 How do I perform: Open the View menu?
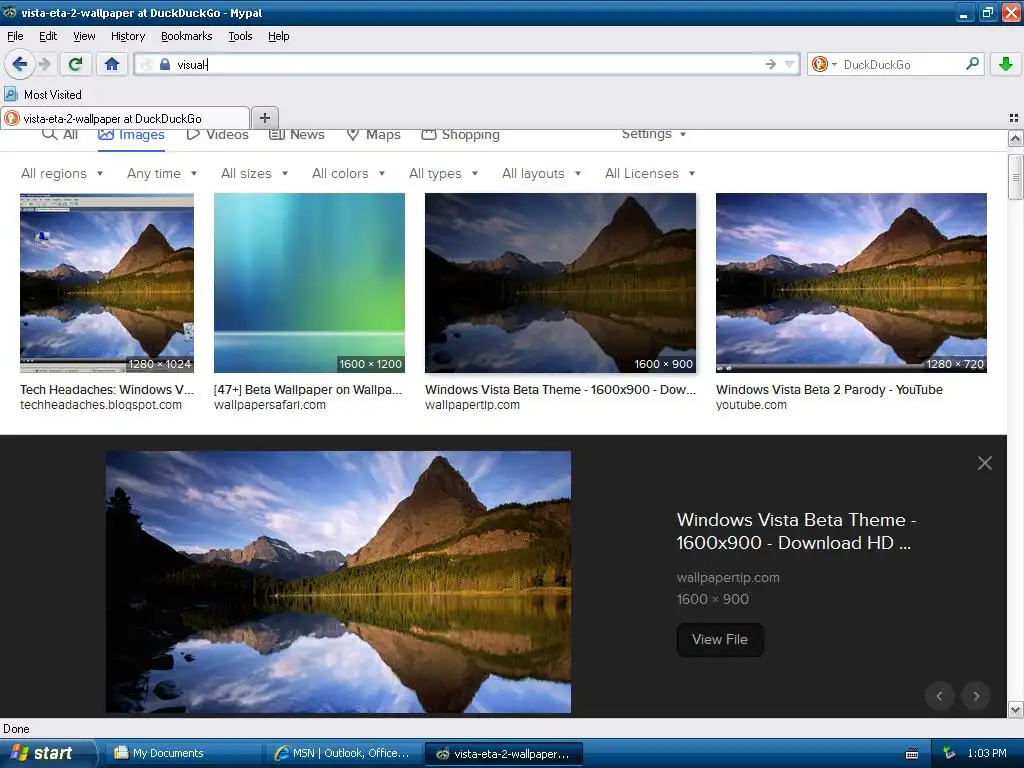pos(84,36)
